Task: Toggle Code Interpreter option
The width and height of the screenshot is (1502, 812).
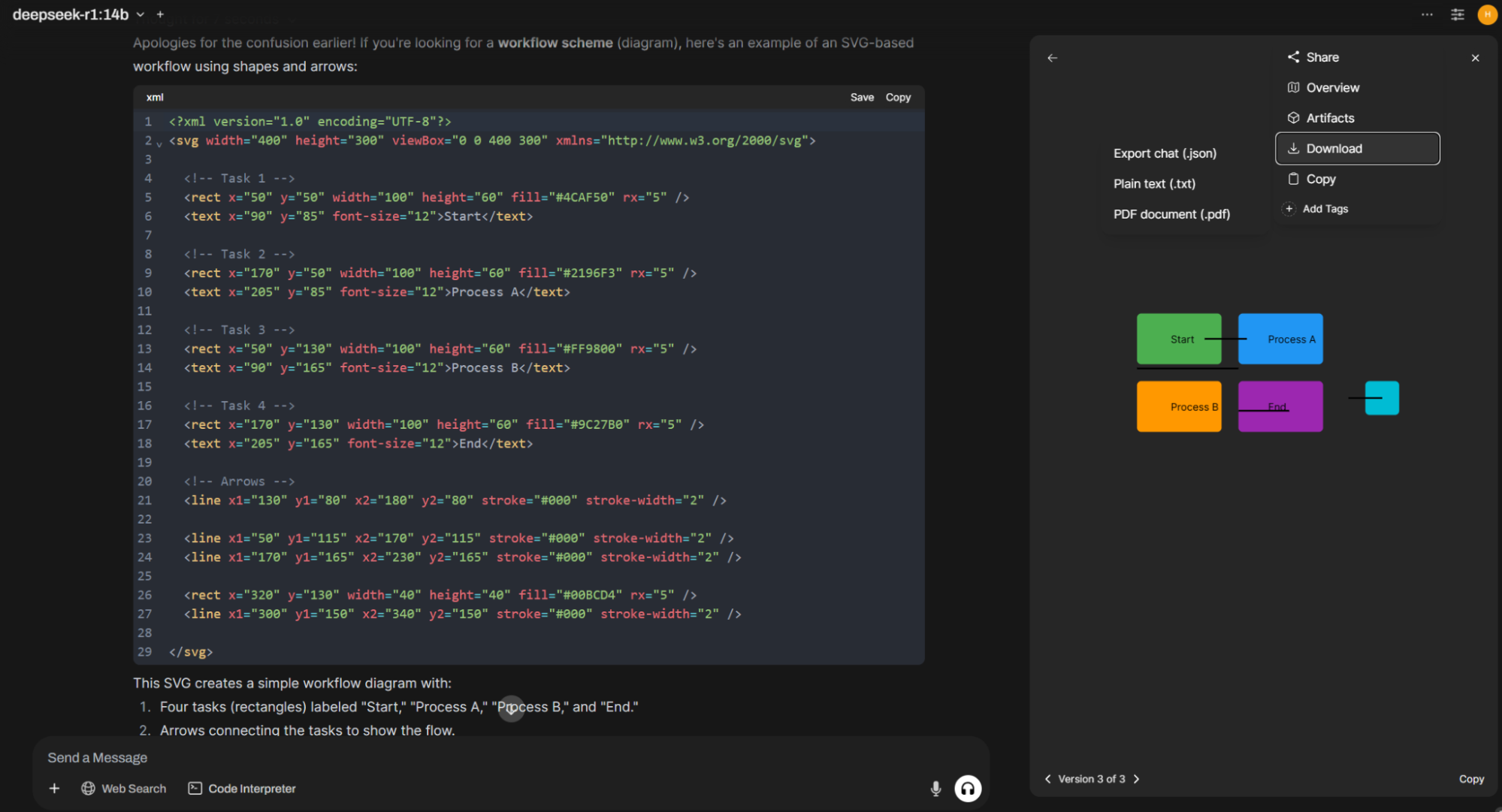Action: pyautogui.click(x=242, y=789)
